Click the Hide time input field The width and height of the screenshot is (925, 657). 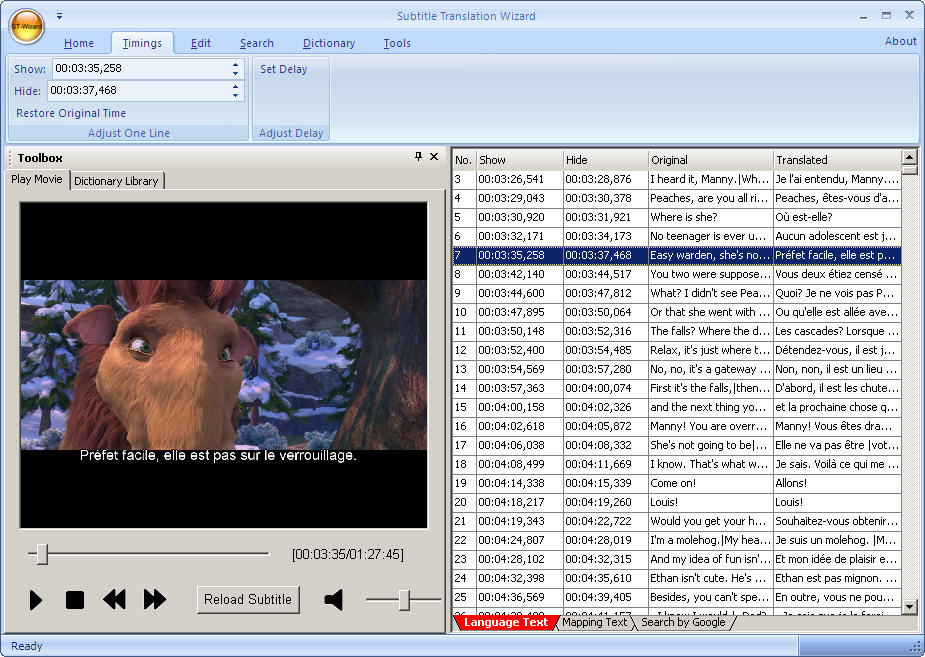coord(139,90)
